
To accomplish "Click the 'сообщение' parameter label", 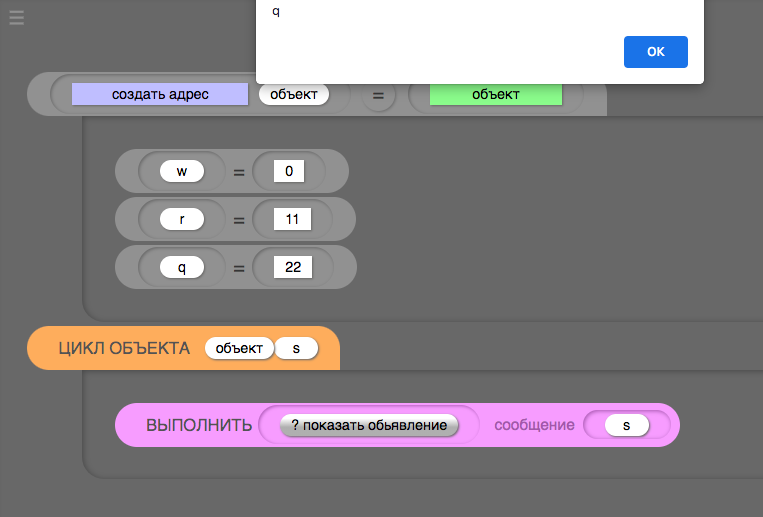I will [x=534, y=425].
